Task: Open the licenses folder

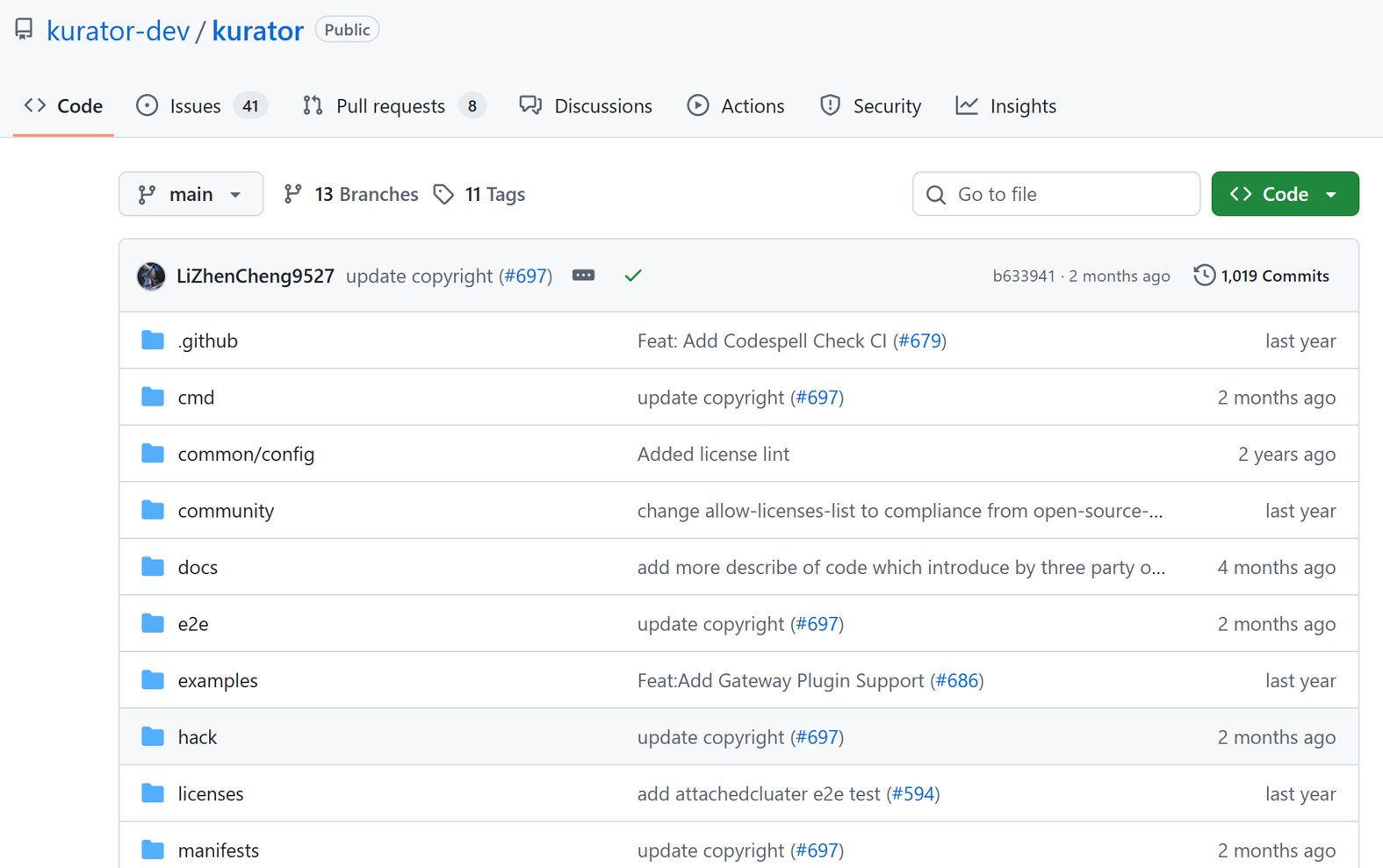Action: coord(211,793)
